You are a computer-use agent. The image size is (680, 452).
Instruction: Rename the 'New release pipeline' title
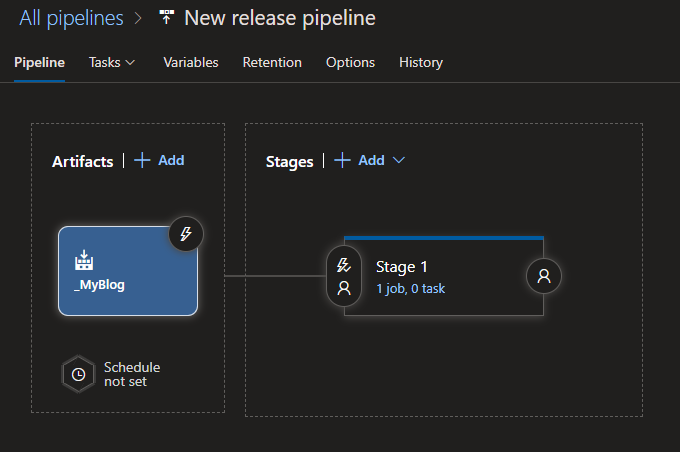280,18
